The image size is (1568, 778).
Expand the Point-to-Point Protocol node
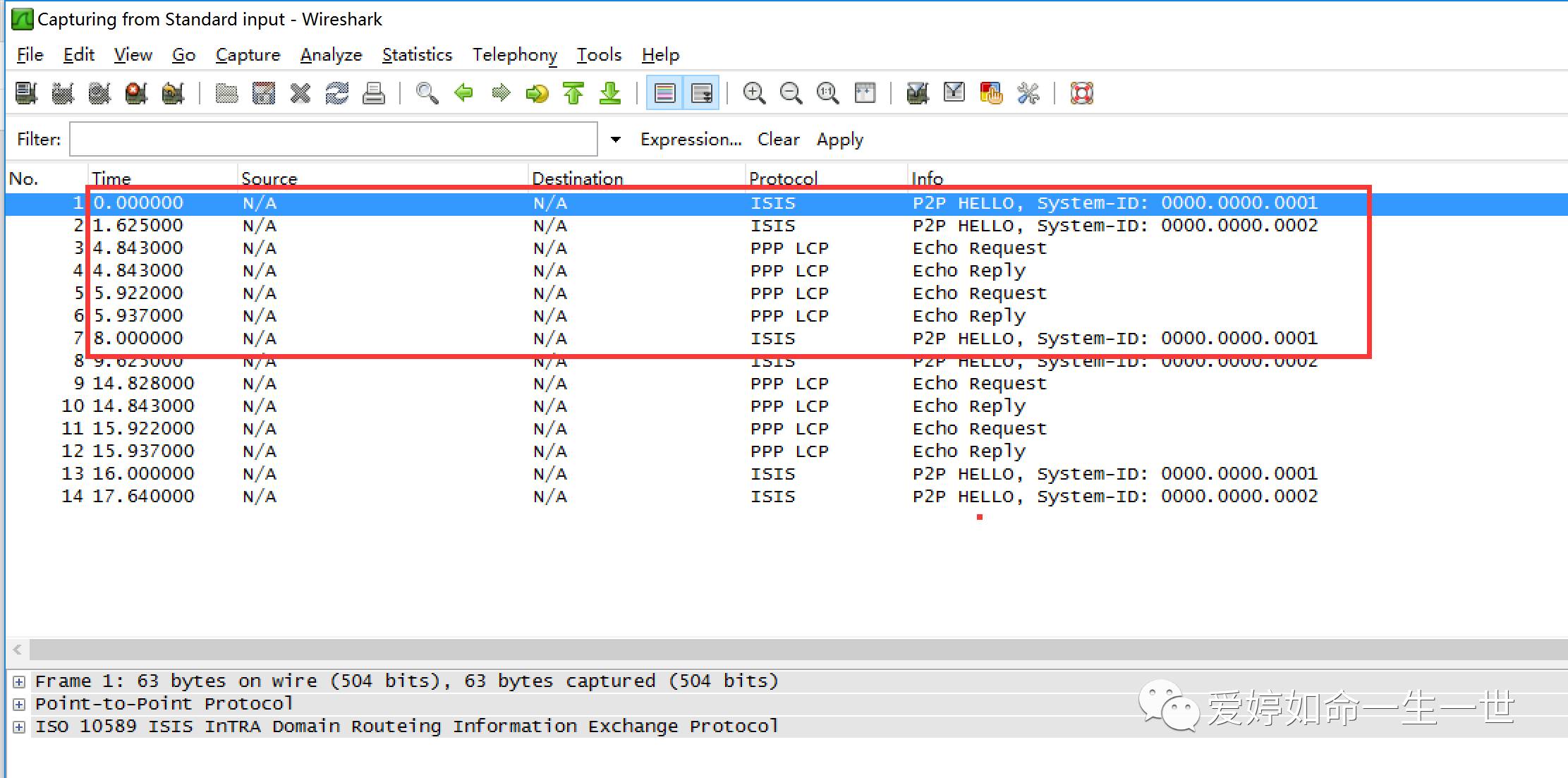point(19,705)
